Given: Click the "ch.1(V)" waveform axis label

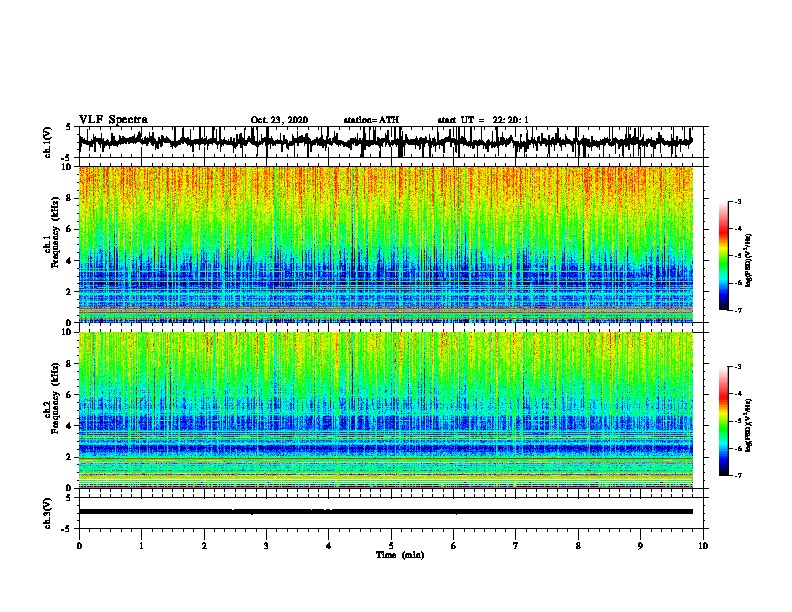Looking at the screenshot, I should click(48, 142).
